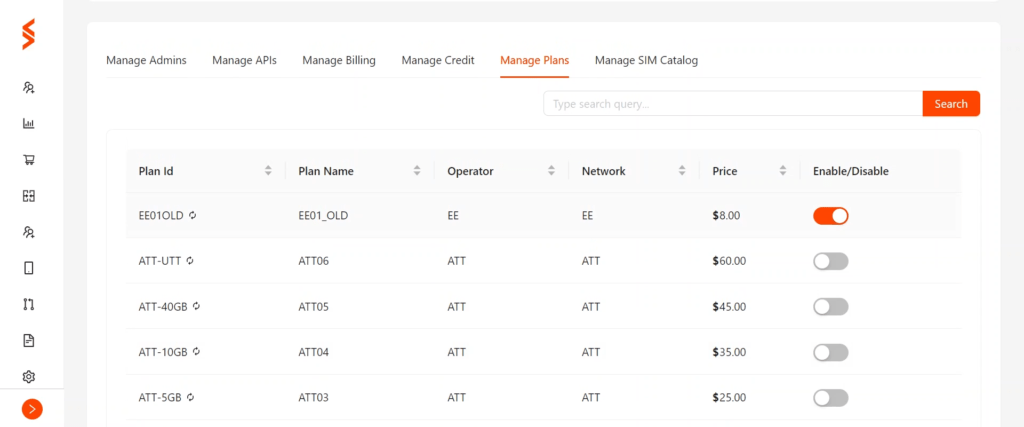Click the Enable/Disable column header
The height and width of the screenshot is (427, 1024).
(x=850, y=171)
